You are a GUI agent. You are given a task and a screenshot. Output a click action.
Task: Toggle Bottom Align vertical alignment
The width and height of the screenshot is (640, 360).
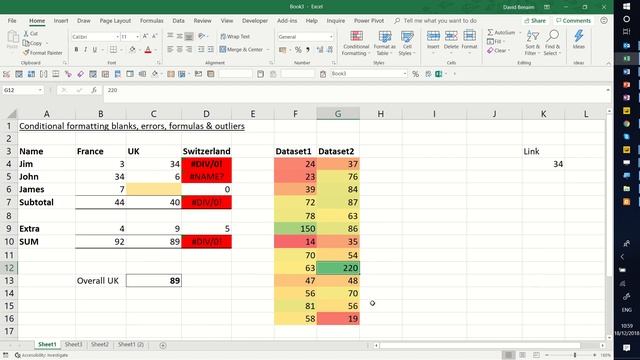[189, 37]
